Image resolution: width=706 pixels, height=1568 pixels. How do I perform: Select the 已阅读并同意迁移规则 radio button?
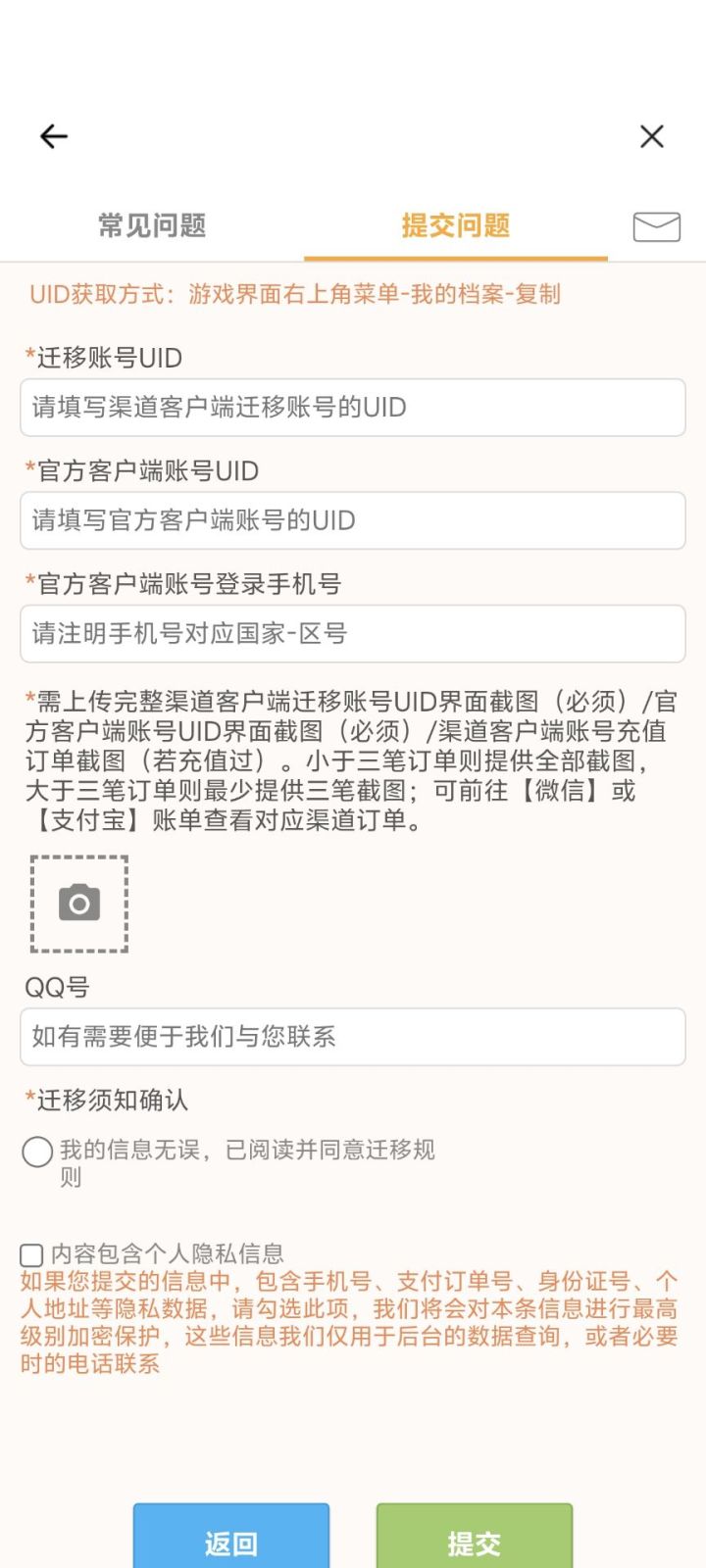[37, 1151]
